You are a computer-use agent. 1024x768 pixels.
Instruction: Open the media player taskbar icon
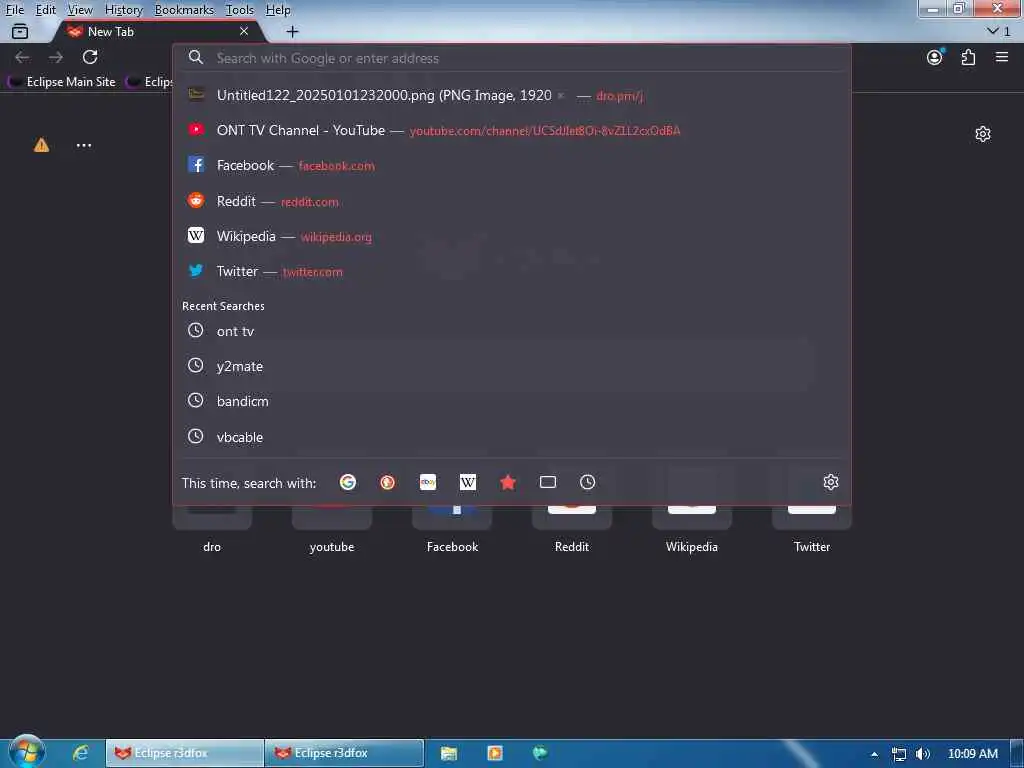(495, 753)
